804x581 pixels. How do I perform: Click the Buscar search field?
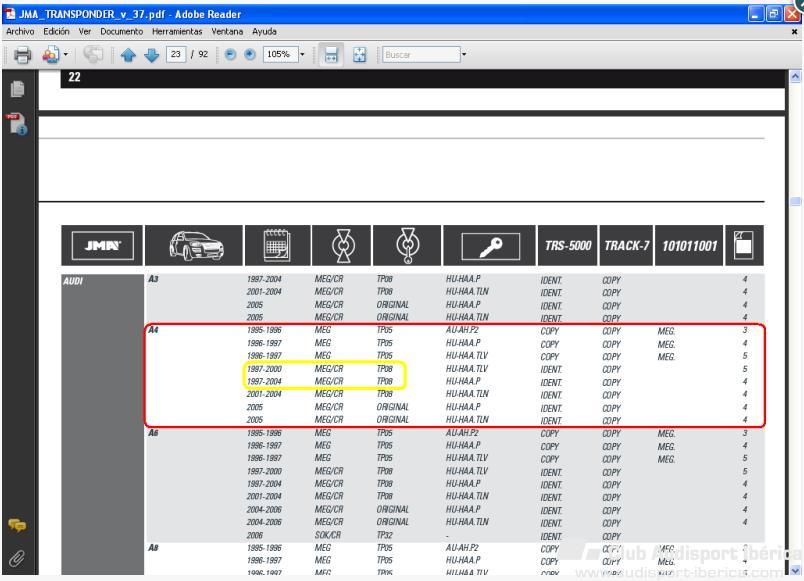[421, 54]
